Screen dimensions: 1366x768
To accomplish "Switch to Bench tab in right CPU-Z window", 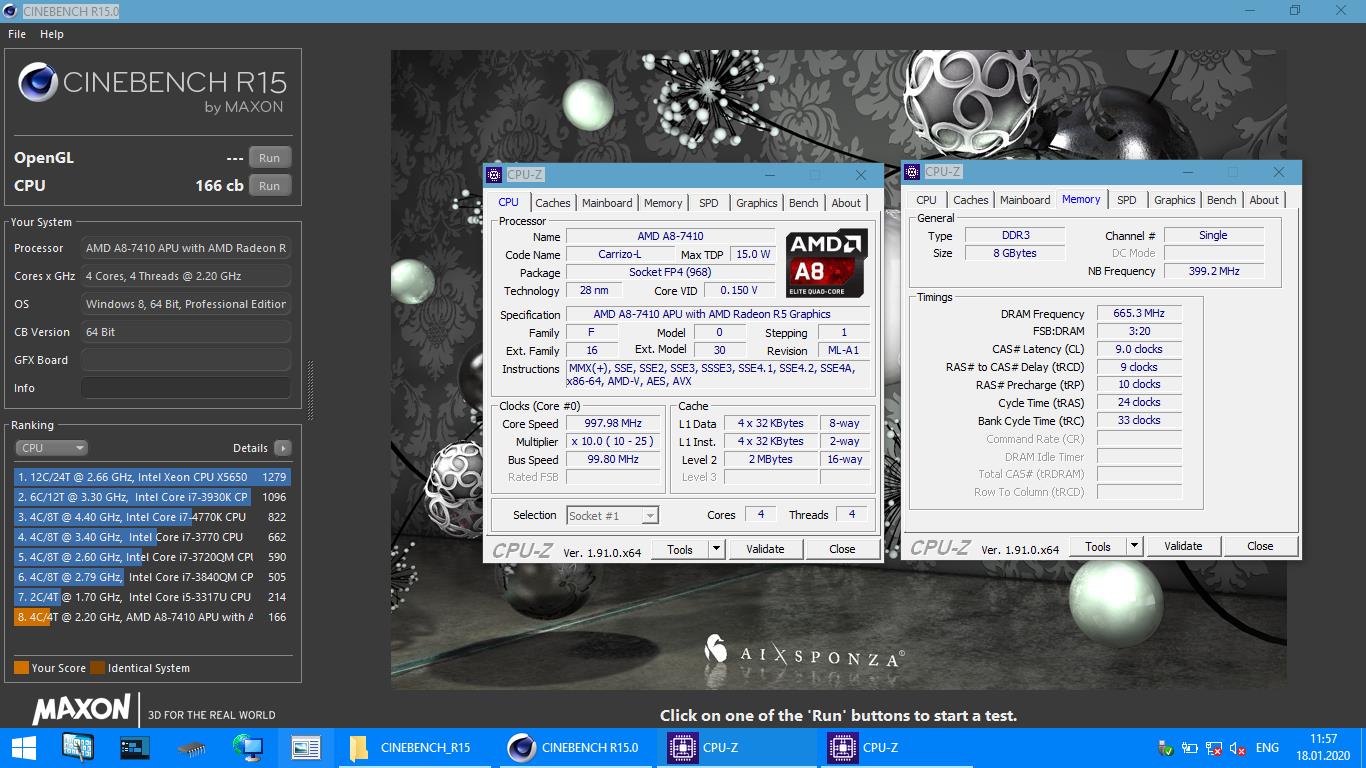I will click(x=1221, y=200).
